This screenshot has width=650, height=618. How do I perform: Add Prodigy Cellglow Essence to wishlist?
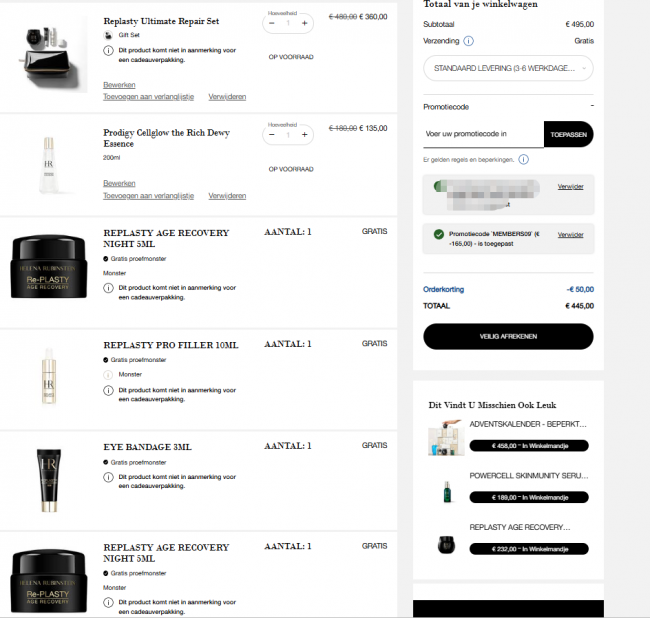tap(148, 196)
